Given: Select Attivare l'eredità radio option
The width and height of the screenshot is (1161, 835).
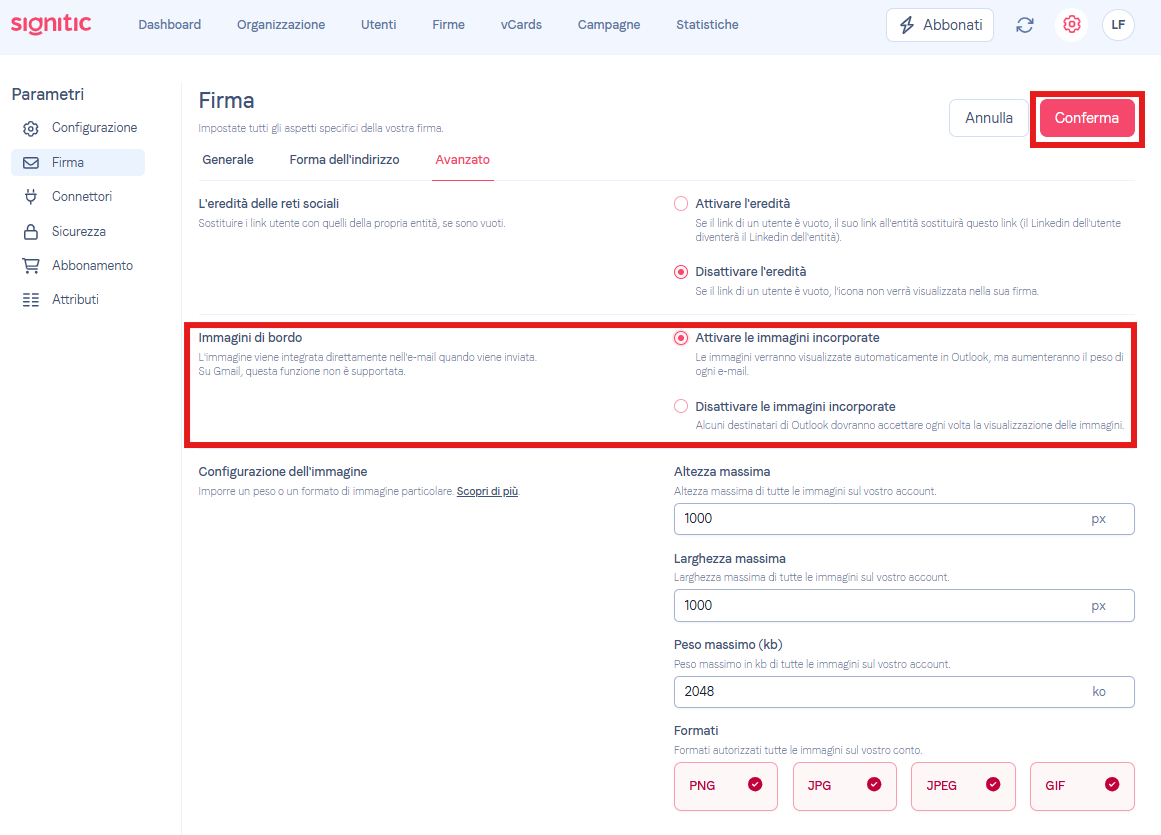Looking at the screenshot, I should 680,204.
